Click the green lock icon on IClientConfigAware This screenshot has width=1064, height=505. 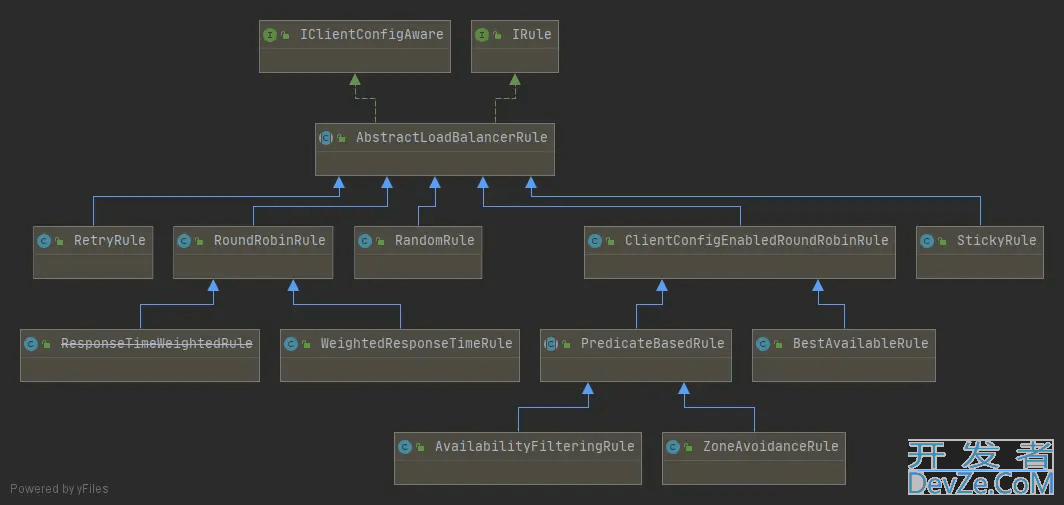pyautogui.click(x=286, y=36)
